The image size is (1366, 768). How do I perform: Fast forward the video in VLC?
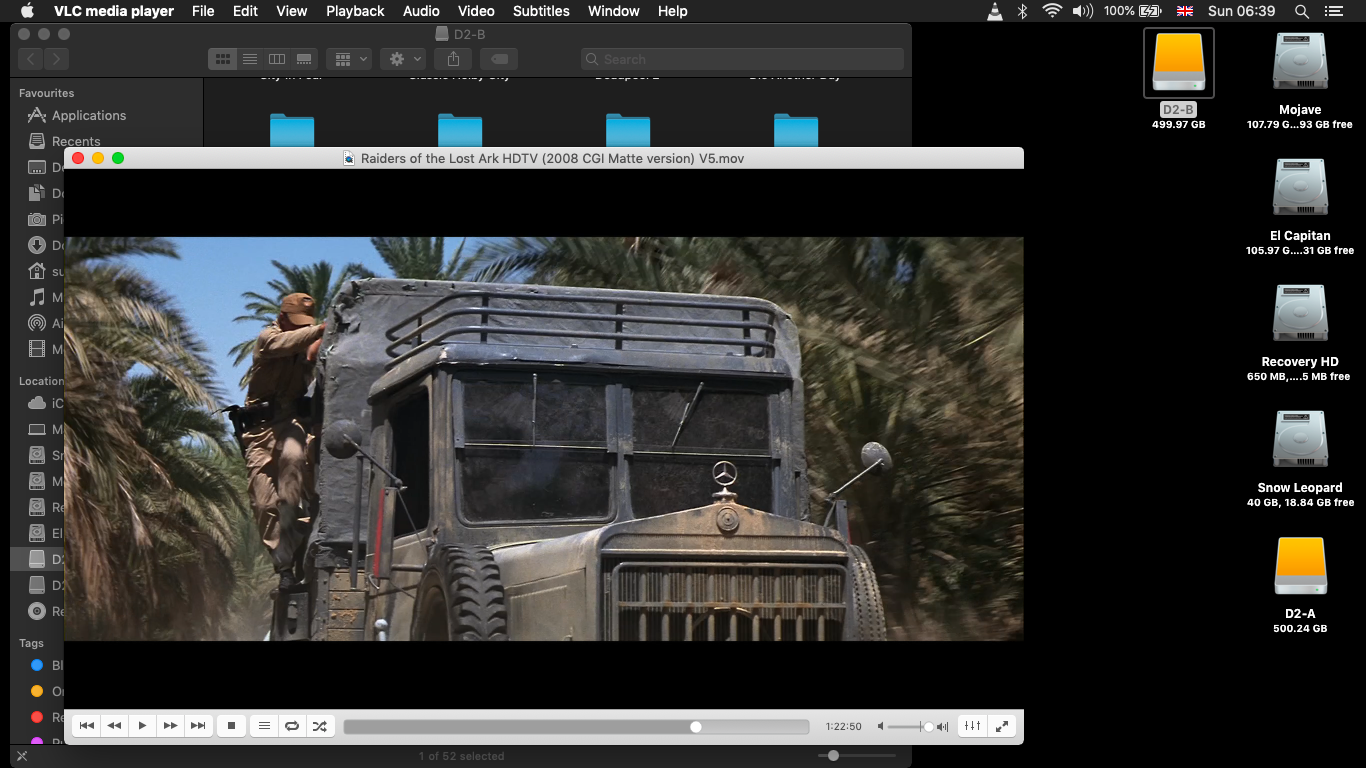point(171,726)
